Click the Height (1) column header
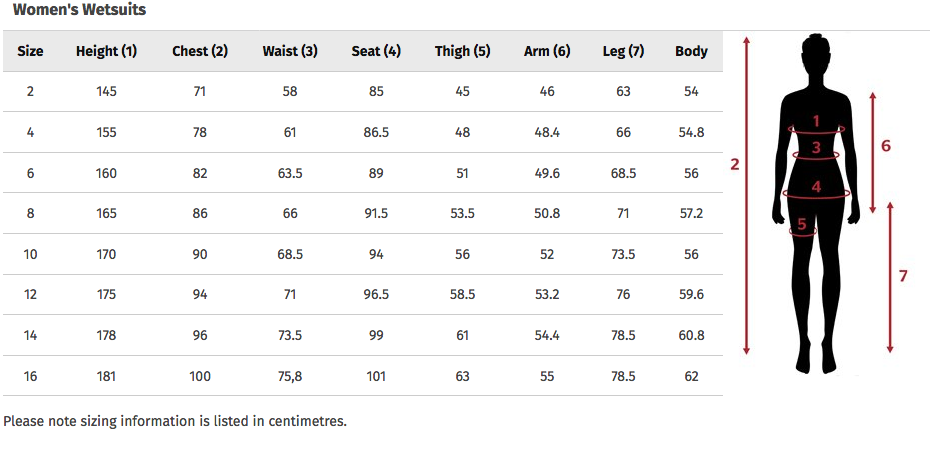Image resolution: width=930 pixels, height=451 pixels. coord(106,51)
